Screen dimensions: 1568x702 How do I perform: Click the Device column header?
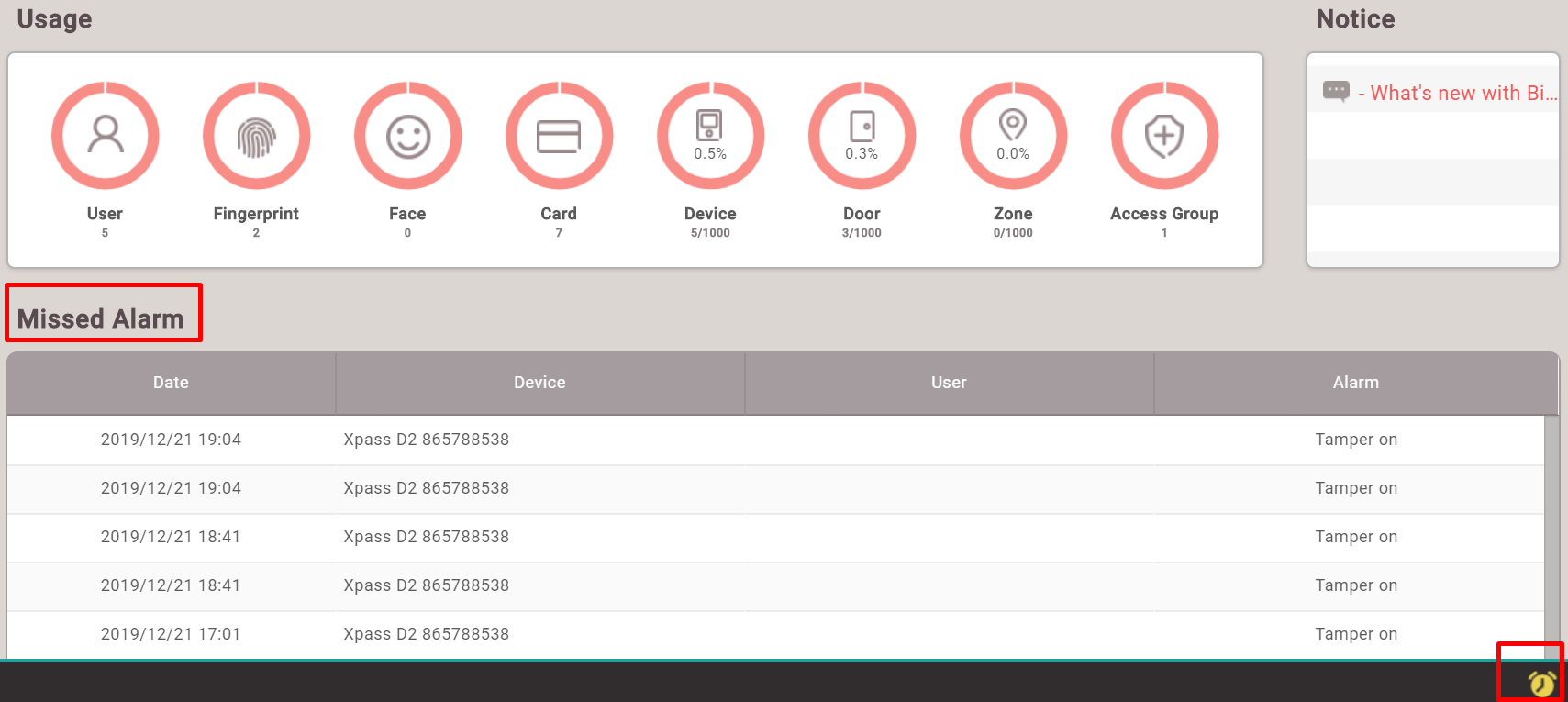coord(539,383)
